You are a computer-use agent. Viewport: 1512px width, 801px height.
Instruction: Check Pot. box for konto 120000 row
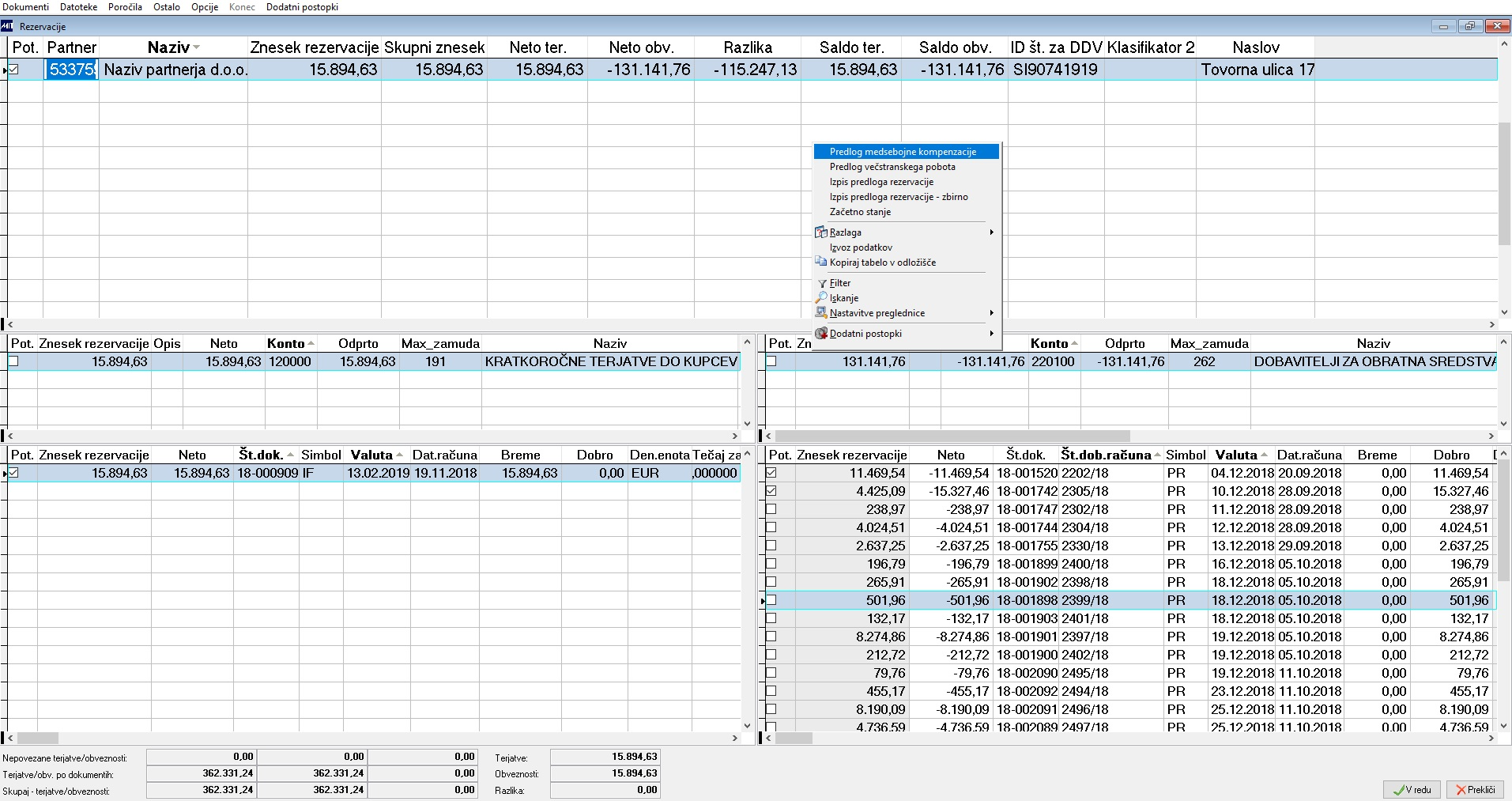click(x=13, y=361)
